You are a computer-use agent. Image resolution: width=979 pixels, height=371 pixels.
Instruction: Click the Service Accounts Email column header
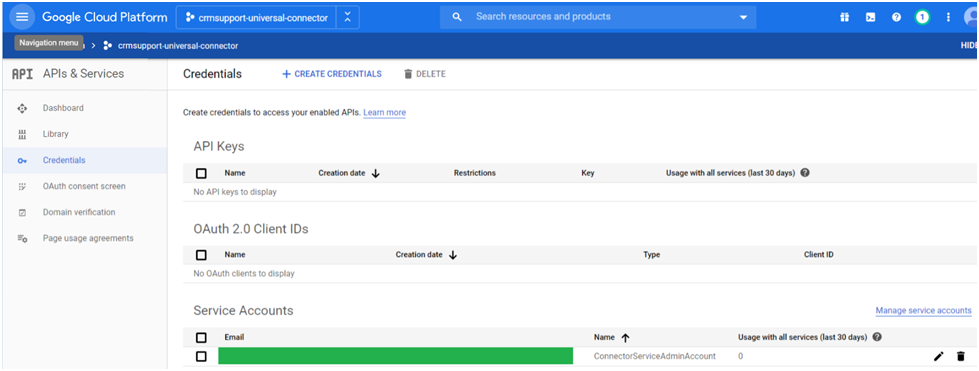[234, 337]
